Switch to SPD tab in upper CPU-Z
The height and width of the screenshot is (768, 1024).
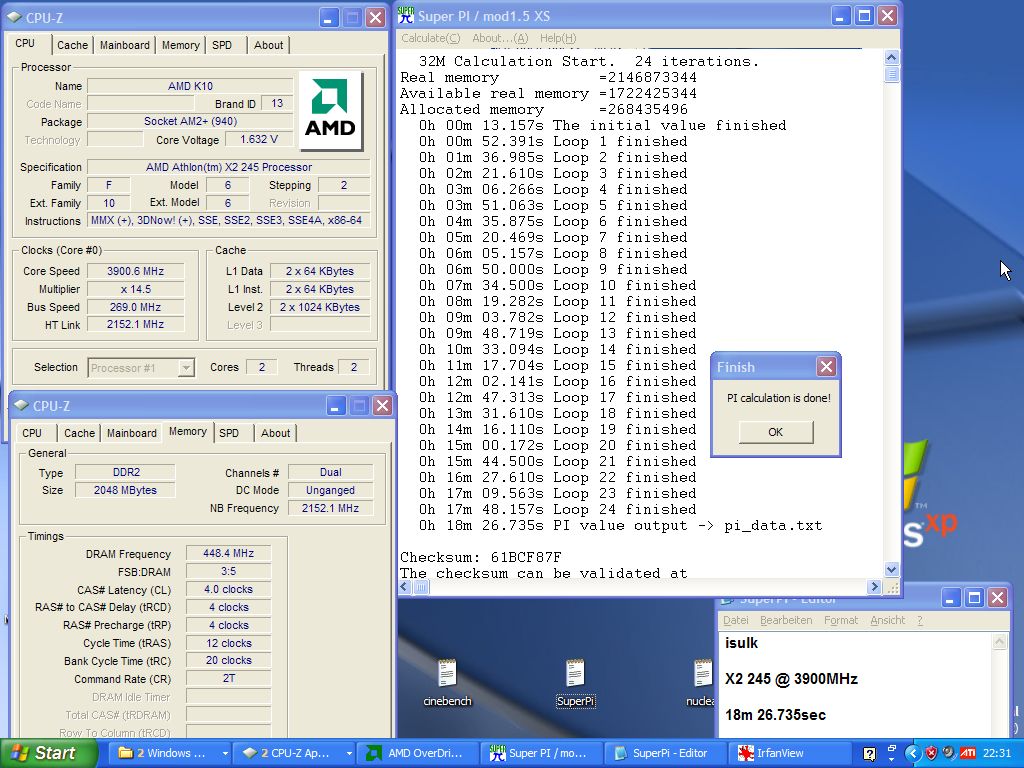click(x=221, y=45)
